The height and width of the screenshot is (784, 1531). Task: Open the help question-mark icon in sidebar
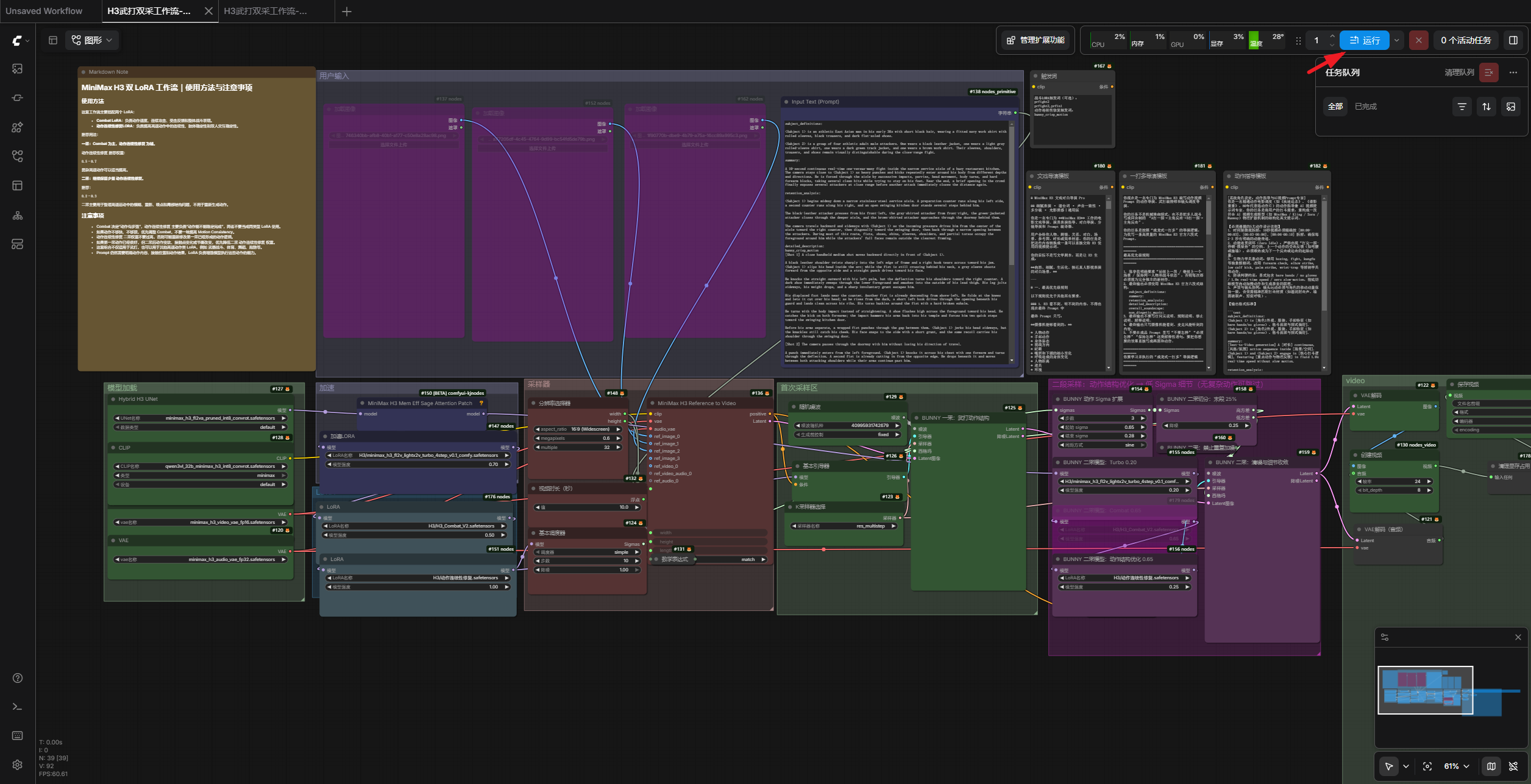point(18,678)
